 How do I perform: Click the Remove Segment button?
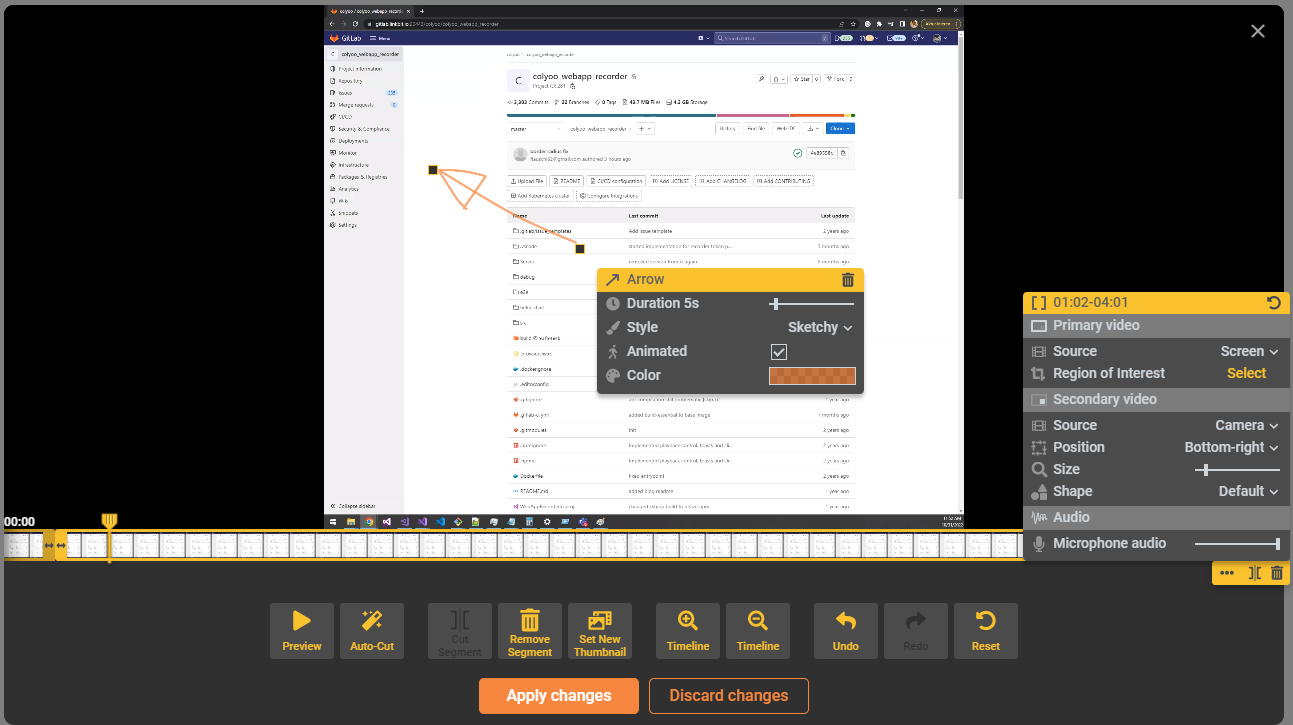tap(530, 631)
